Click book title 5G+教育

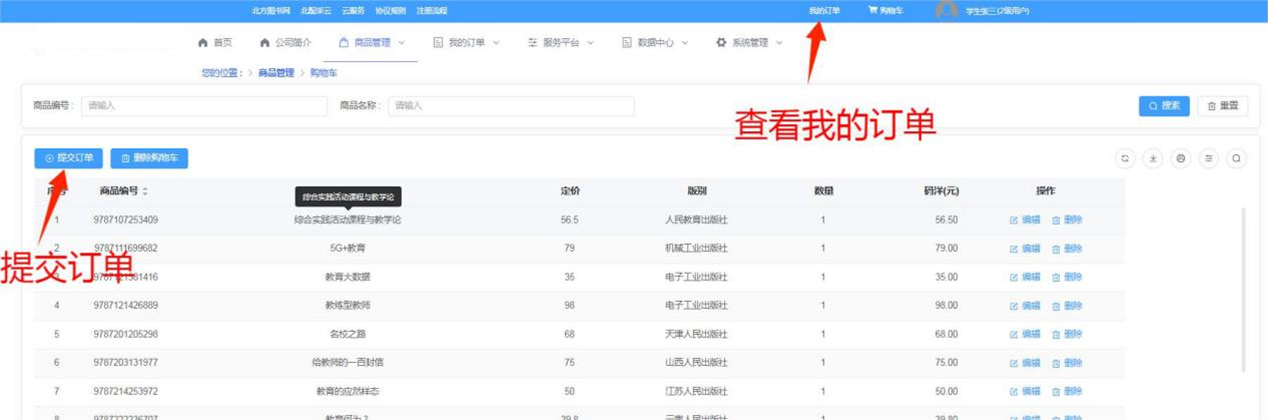347,248
